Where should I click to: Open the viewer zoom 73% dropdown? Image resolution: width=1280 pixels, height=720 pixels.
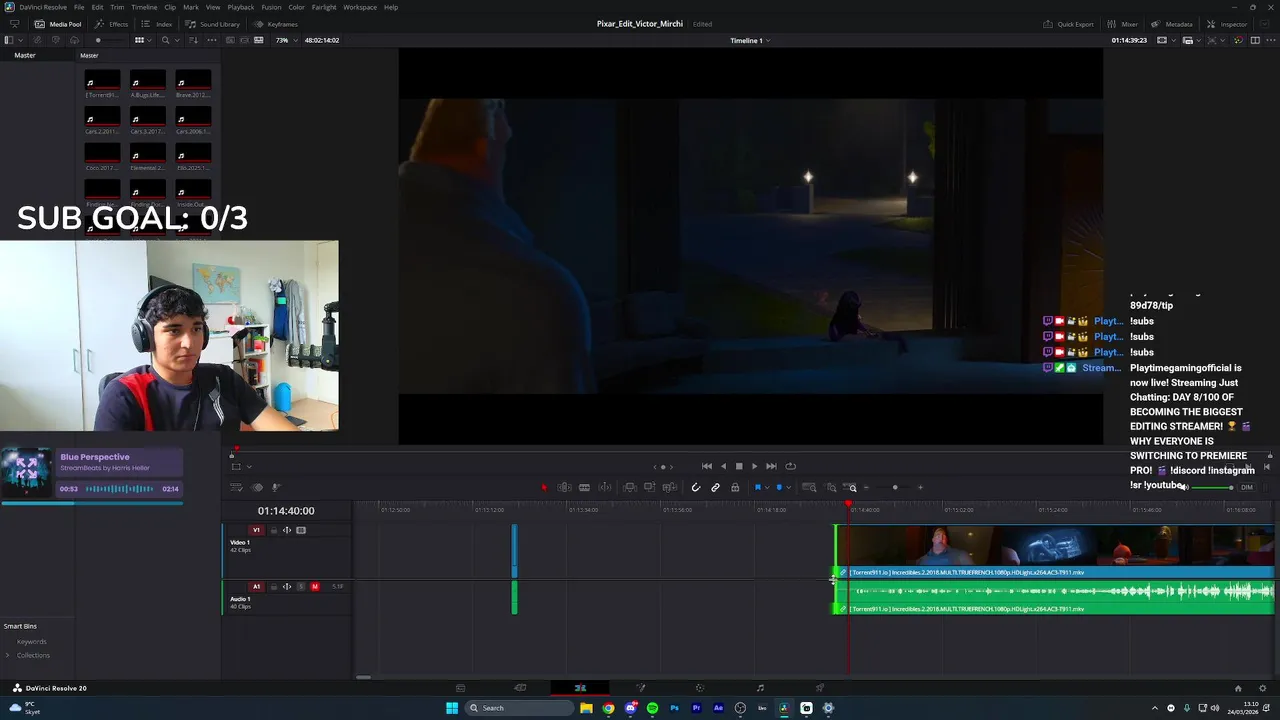(x=285, y=40)
